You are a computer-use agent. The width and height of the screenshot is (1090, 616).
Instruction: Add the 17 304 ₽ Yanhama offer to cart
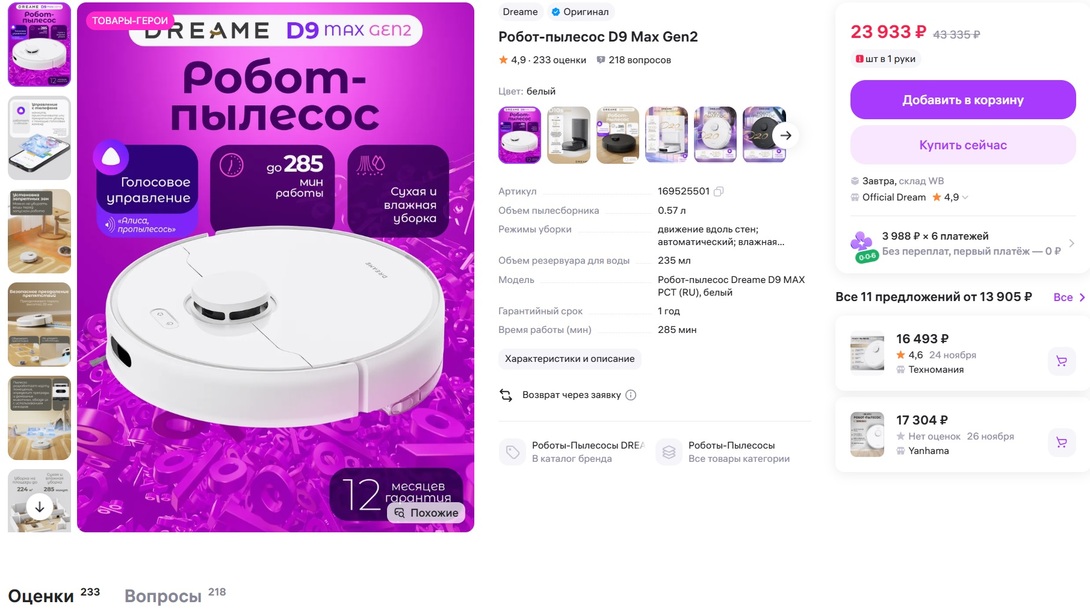coord(1061,442)
